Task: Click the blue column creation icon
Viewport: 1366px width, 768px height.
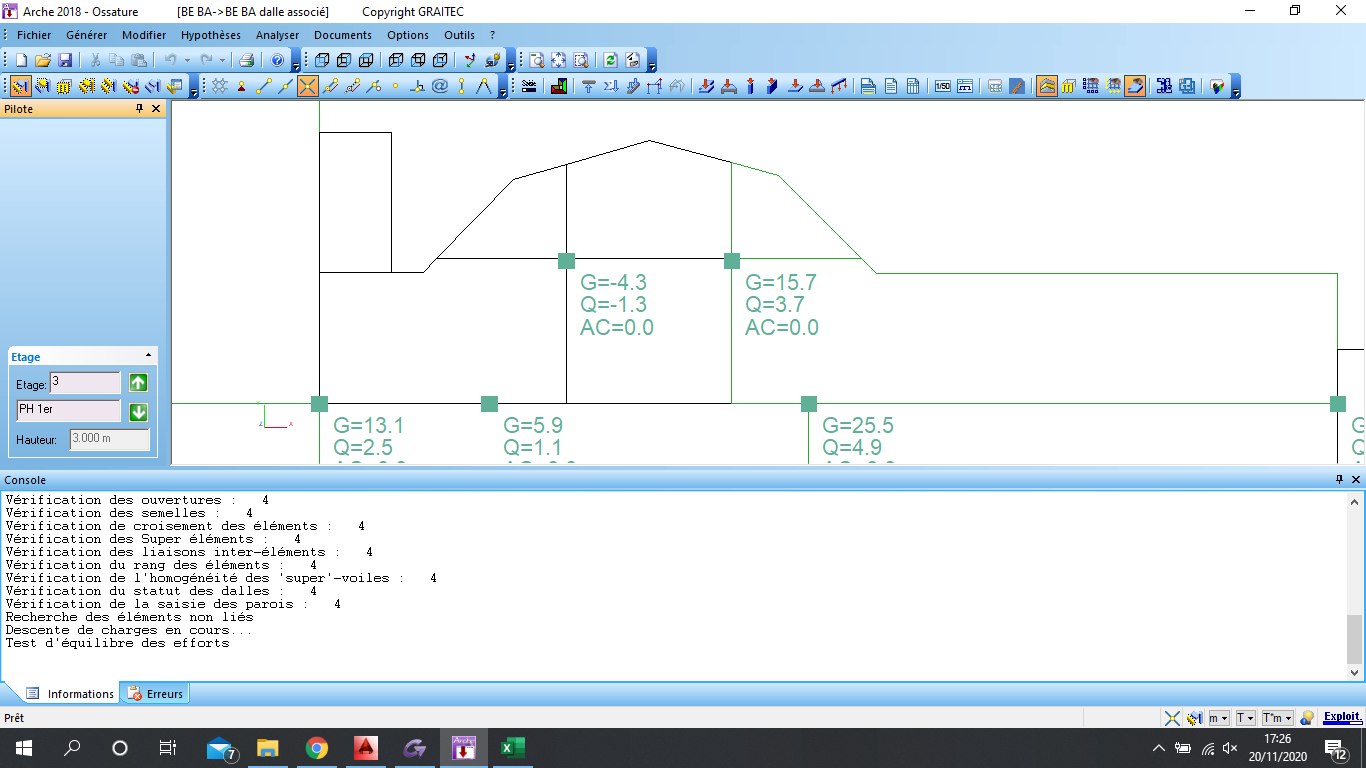Action: pos(750,86)
